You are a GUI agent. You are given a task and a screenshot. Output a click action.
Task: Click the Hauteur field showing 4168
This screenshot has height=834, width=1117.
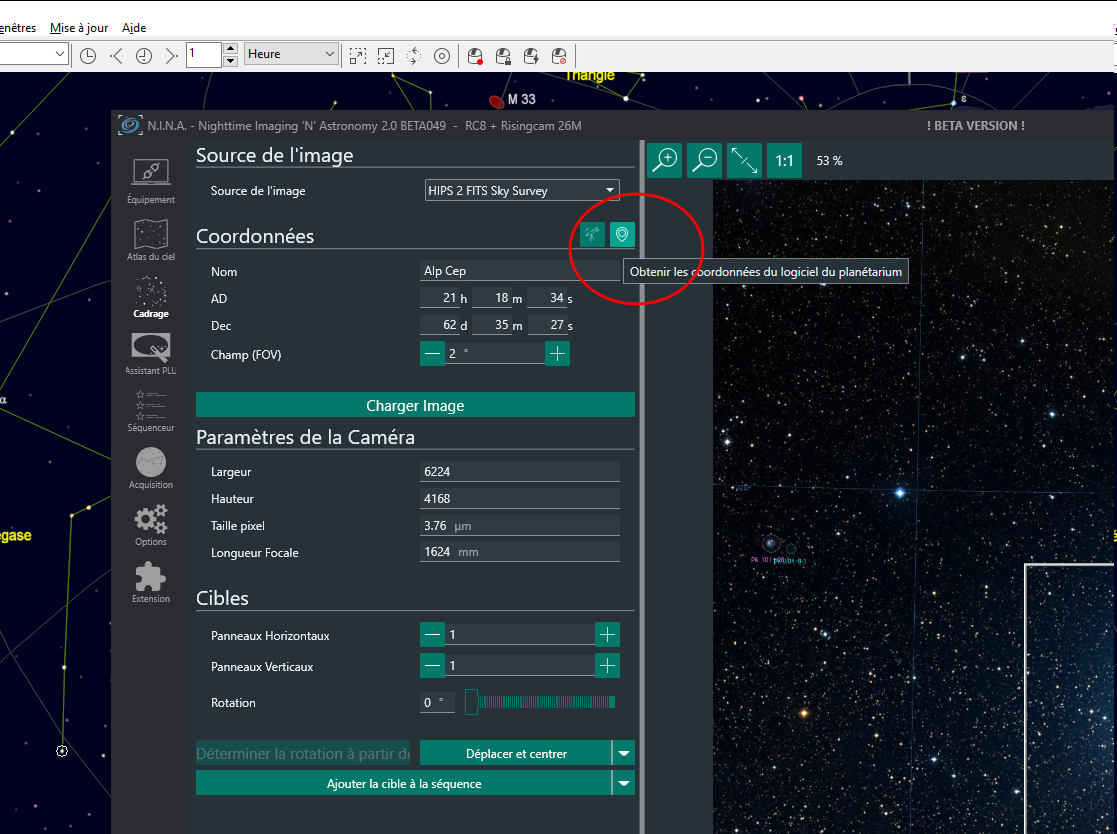(x=520, y=499)
